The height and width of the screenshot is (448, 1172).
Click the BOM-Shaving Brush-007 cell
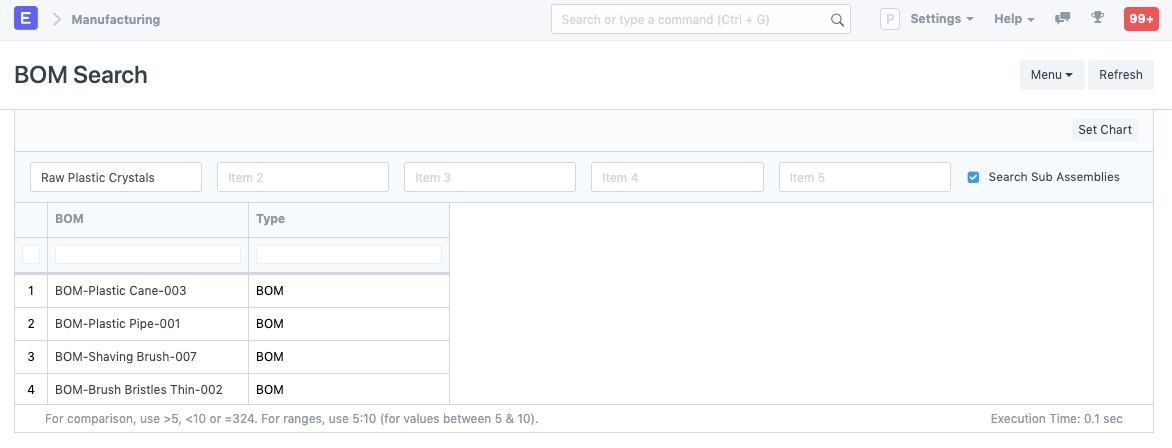coord(126,357)
